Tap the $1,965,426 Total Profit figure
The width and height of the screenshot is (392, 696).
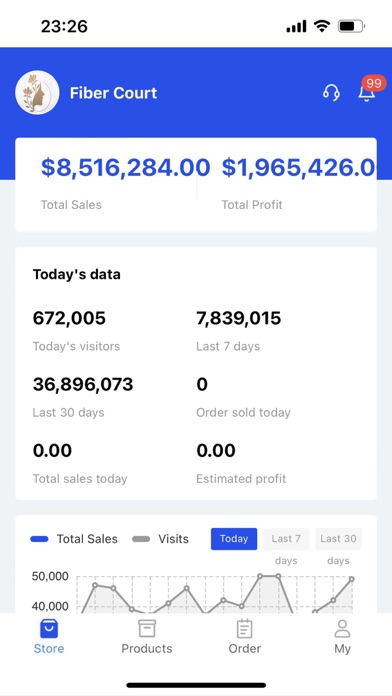(298, 167)
